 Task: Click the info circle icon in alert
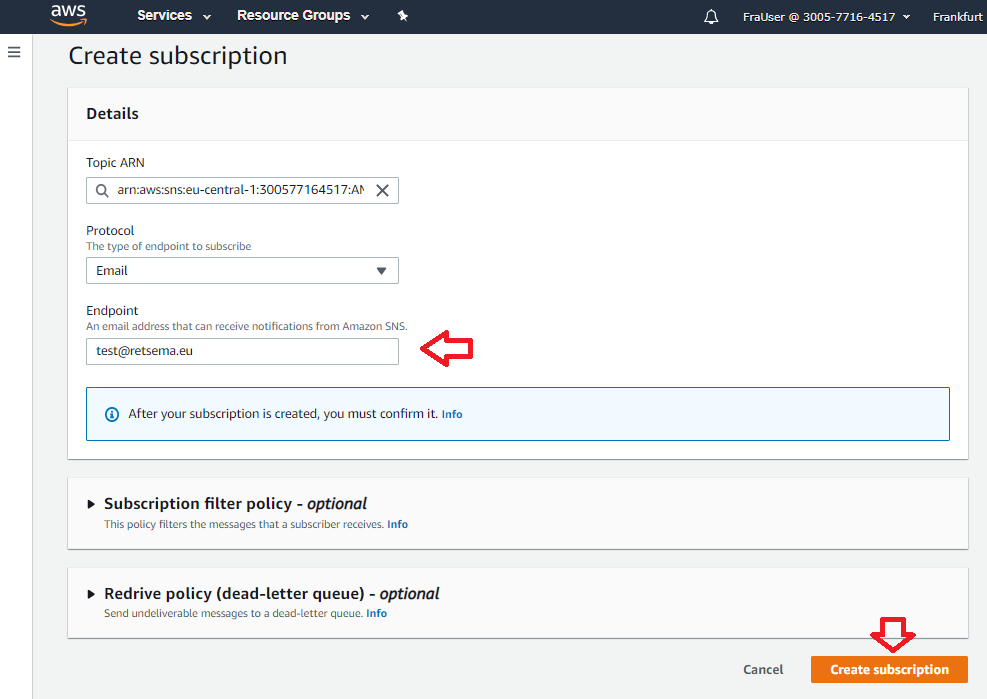click(112, 414)
